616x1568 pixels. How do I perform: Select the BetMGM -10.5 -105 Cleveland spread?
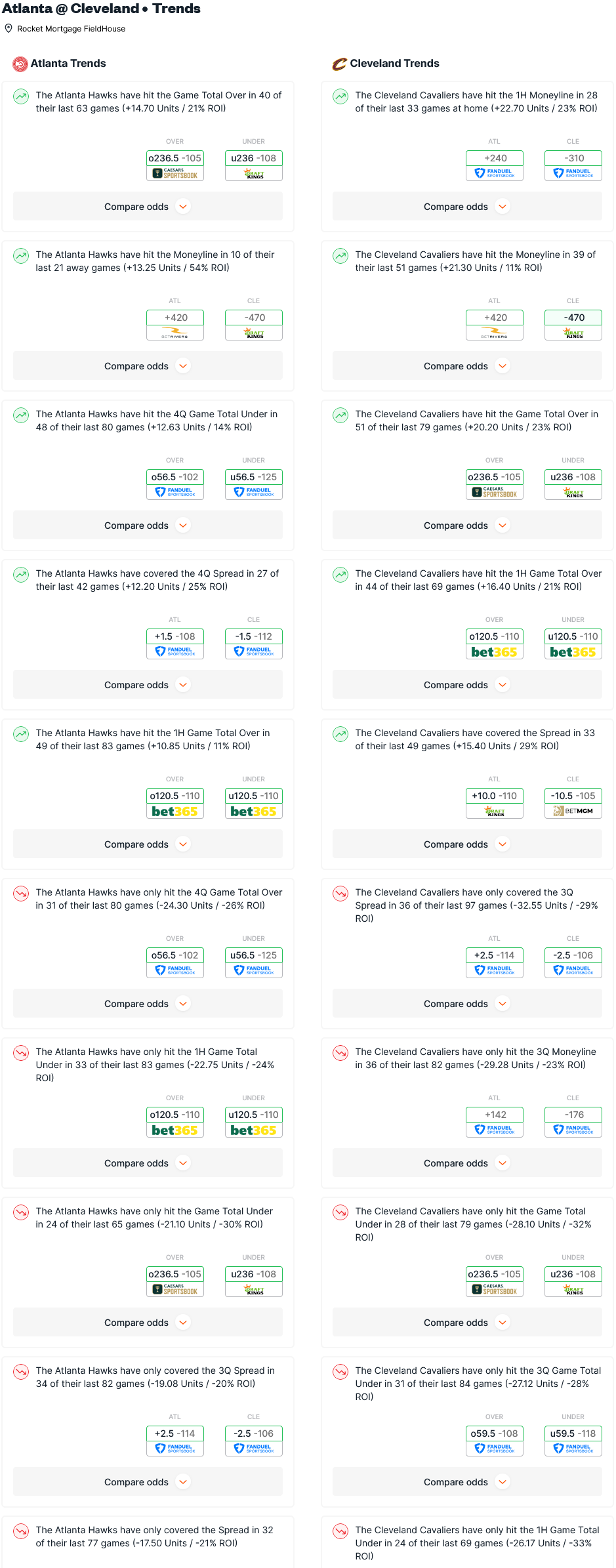(x=573, y=803)
